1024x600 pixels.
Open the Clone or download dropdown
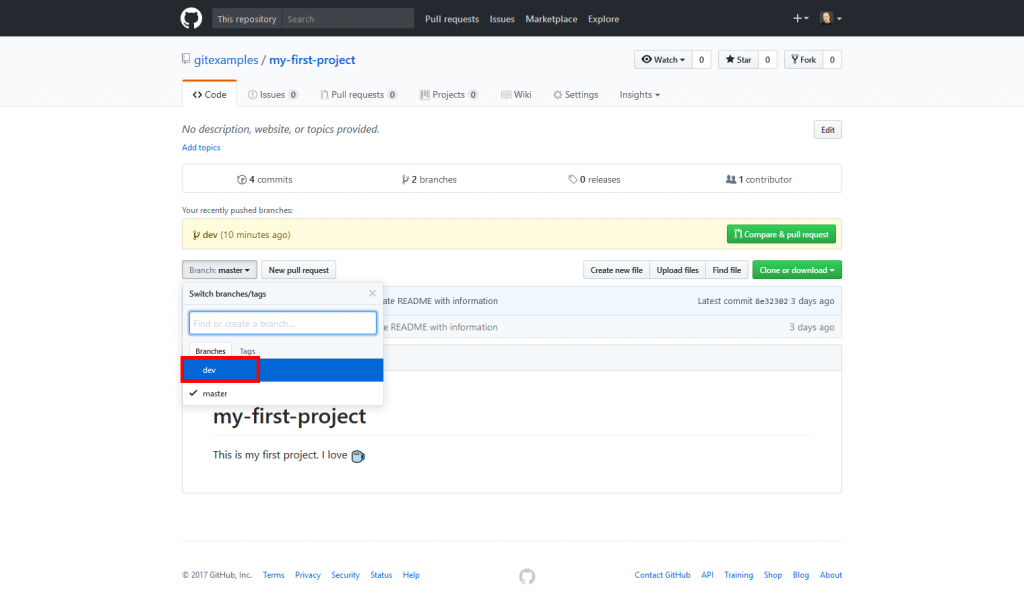(797, 269)
